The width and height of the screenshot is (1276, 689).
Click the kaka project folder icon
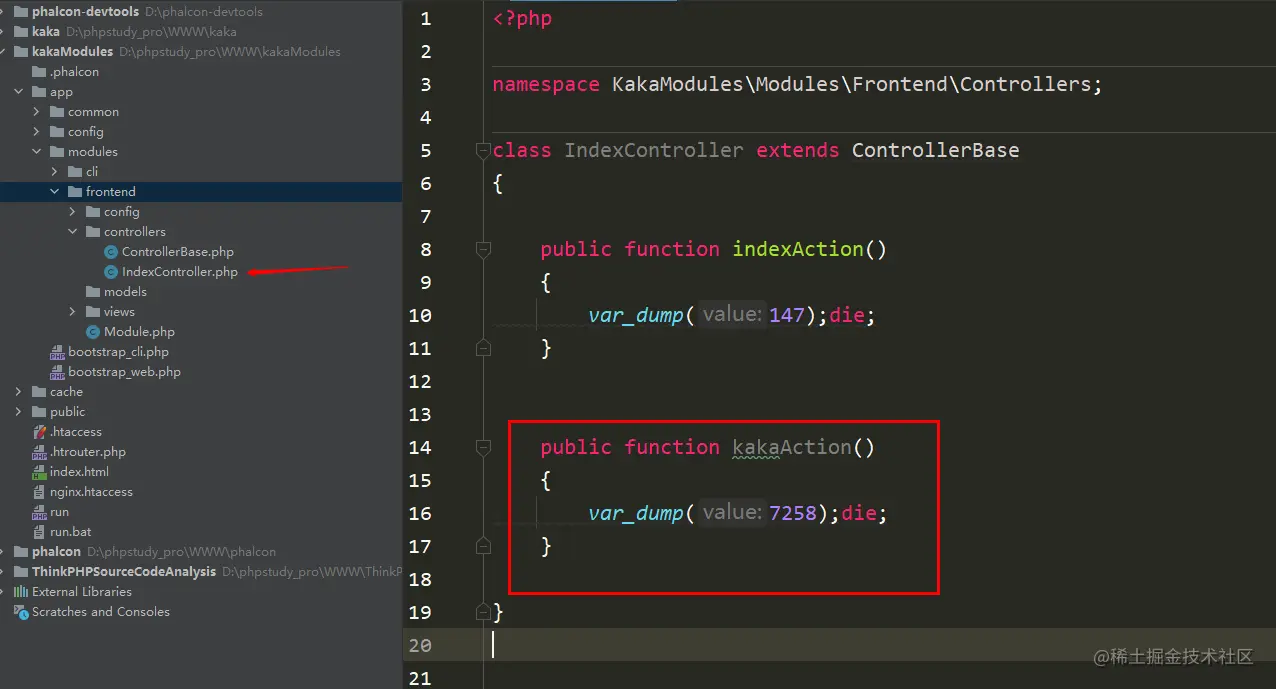click(21, 32)
